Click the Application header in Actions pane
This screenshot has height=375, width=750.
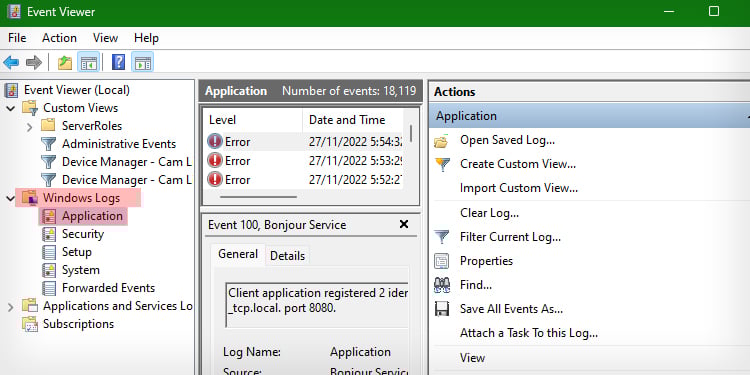click(x=589, y=116)
